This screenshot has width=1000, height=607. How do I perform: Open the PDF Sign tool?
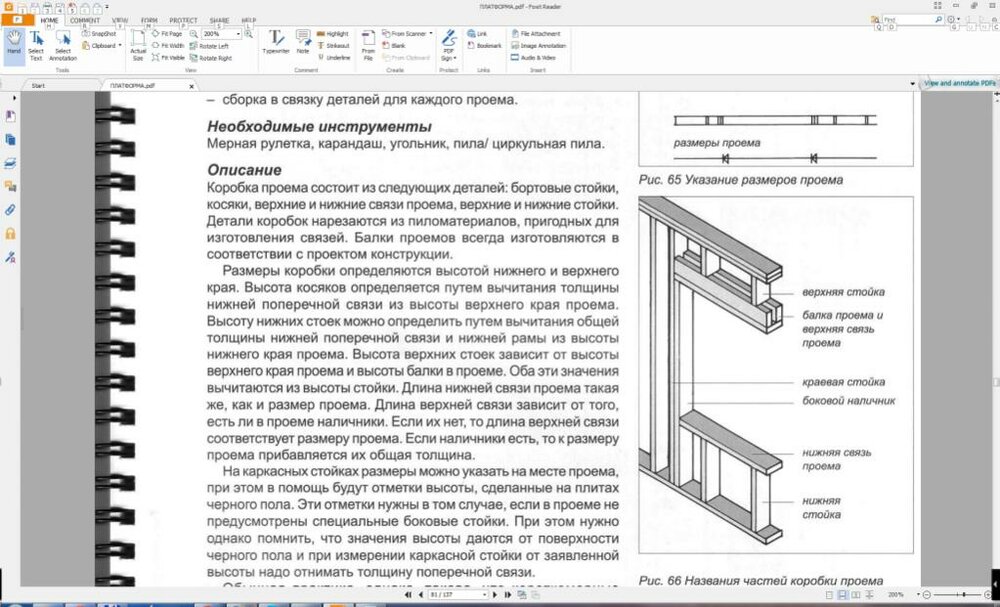(x=448, y=45)
